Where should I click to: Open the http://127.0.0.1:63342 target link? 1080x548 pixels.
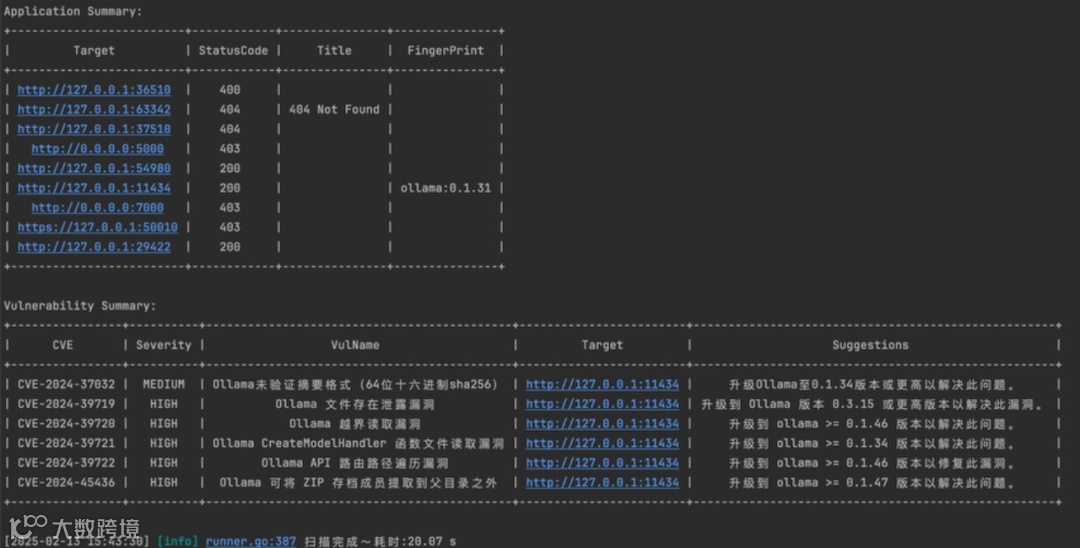94,109
